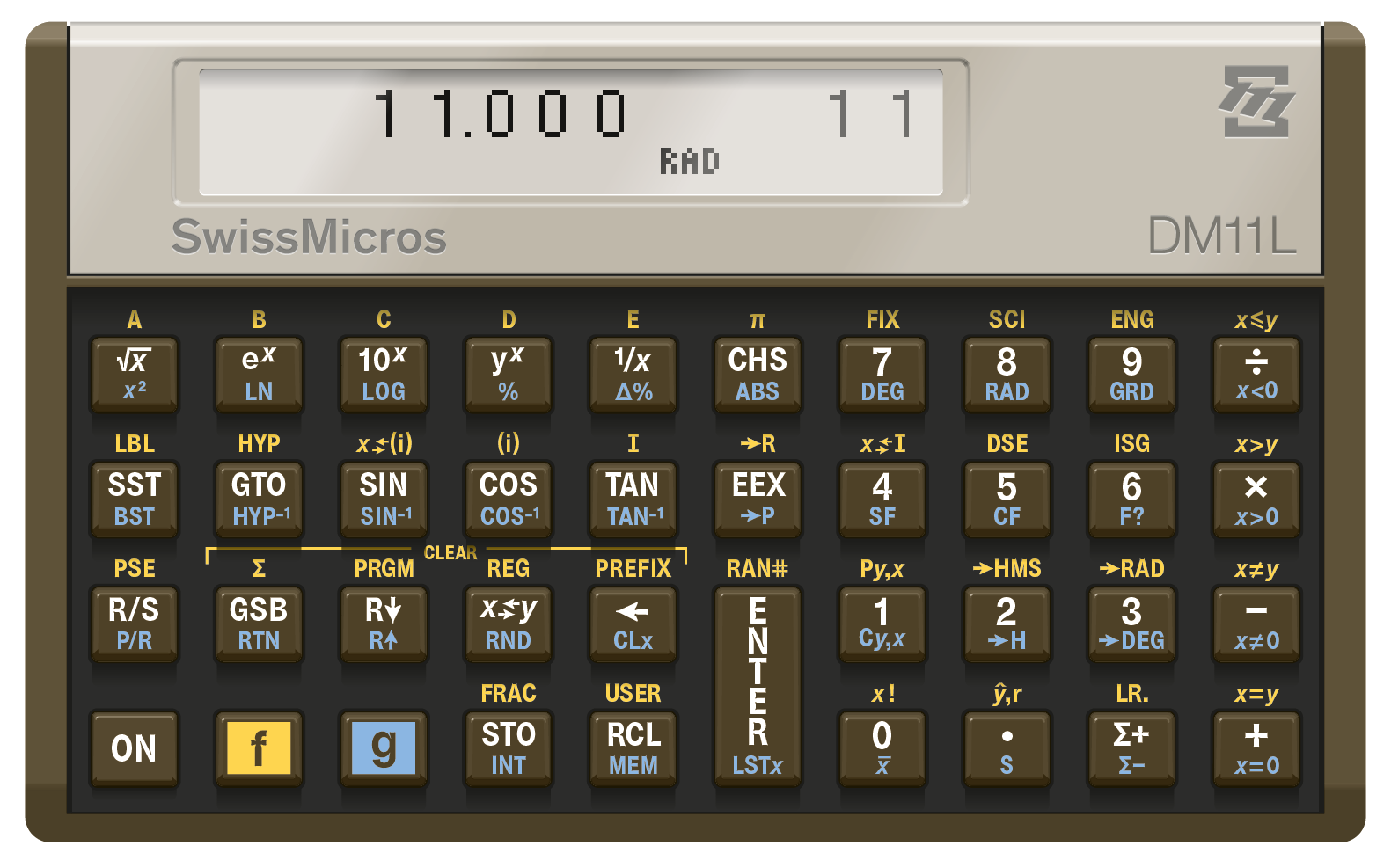Click the blue g shift key
The image size is (1391, 868).
pos(384,749)
